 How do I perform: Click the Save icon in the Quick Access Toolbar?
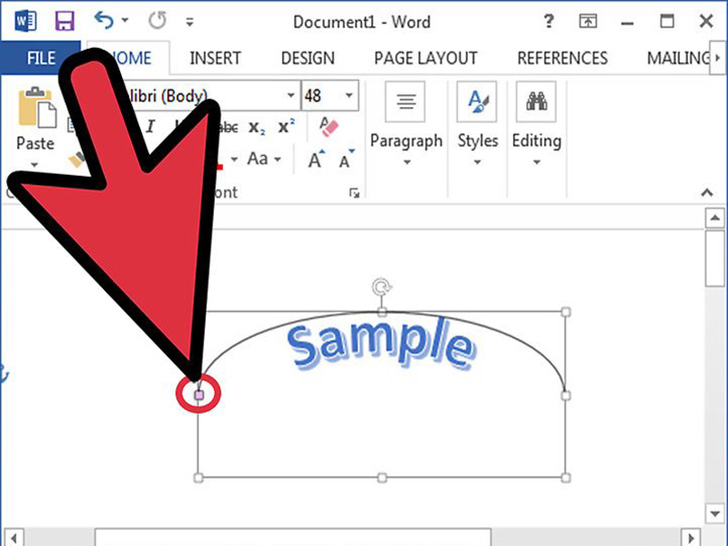point(65,21)
